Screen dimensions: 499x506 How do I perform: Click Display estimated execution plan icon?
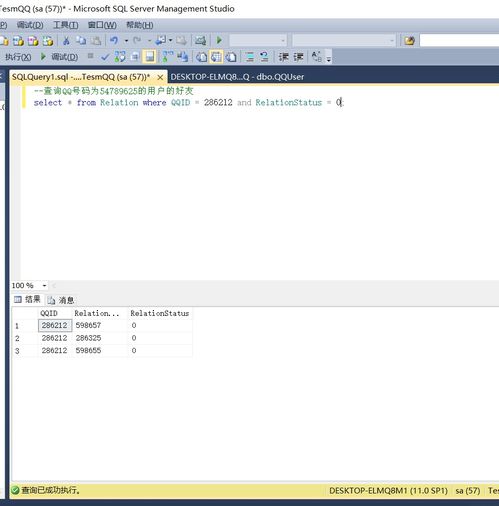(120, 57)
